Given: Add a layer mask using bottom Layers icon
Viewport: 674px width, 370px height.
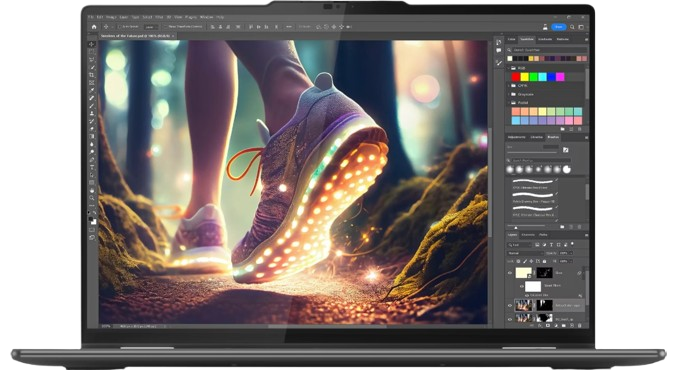Looking at the screenshot, I should point(548,326).
